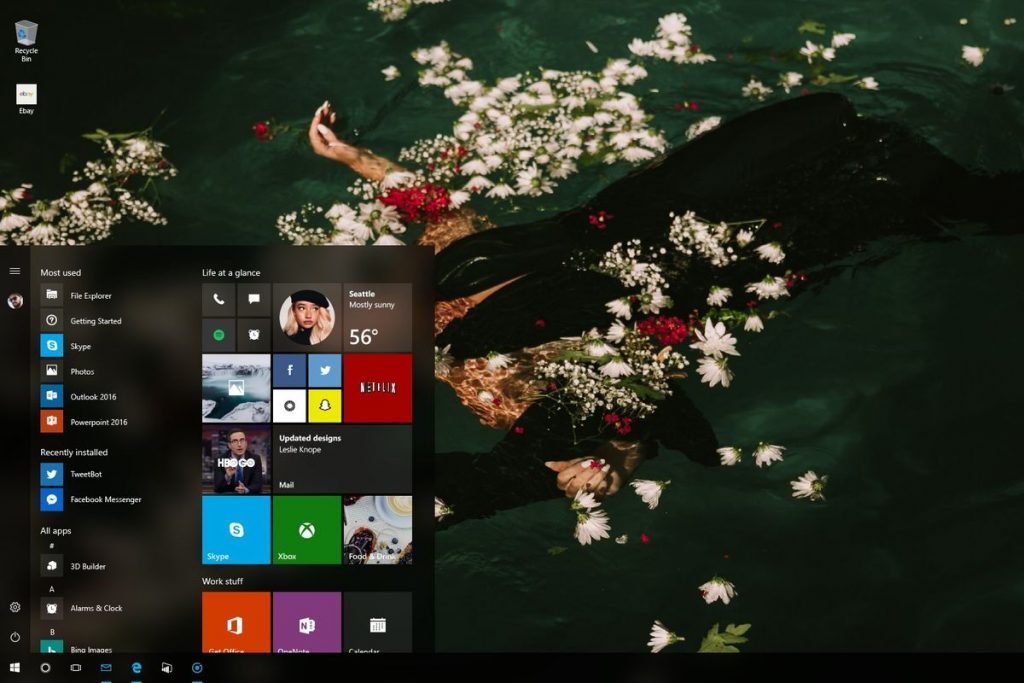Open Edge from the taskbar

[x=136, y=667]
